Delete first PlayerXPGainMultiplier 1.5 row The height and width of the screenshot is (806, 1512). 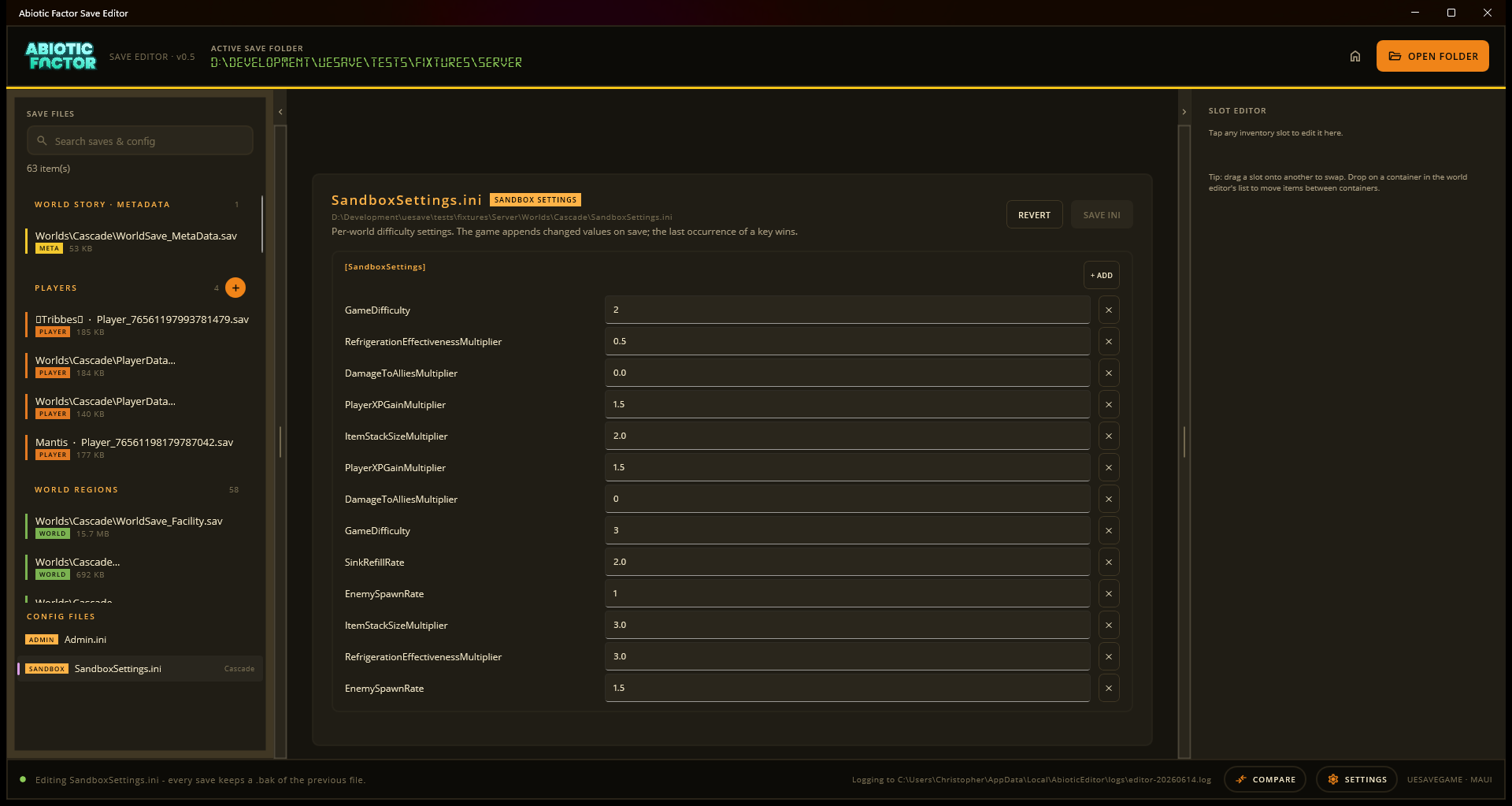point(1109,404)
